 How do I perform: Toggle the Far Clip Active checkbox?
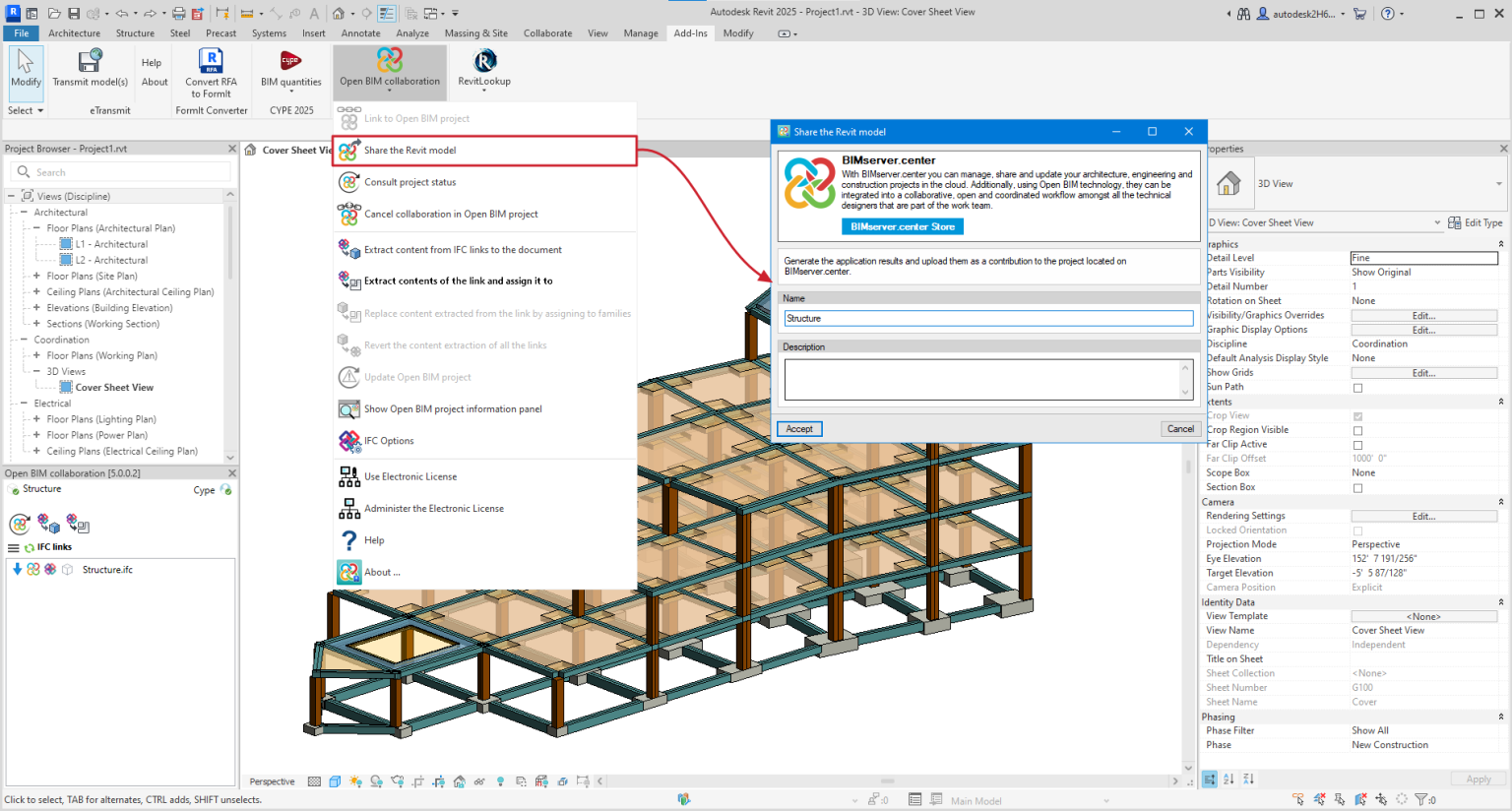(x=1357, y=445)
